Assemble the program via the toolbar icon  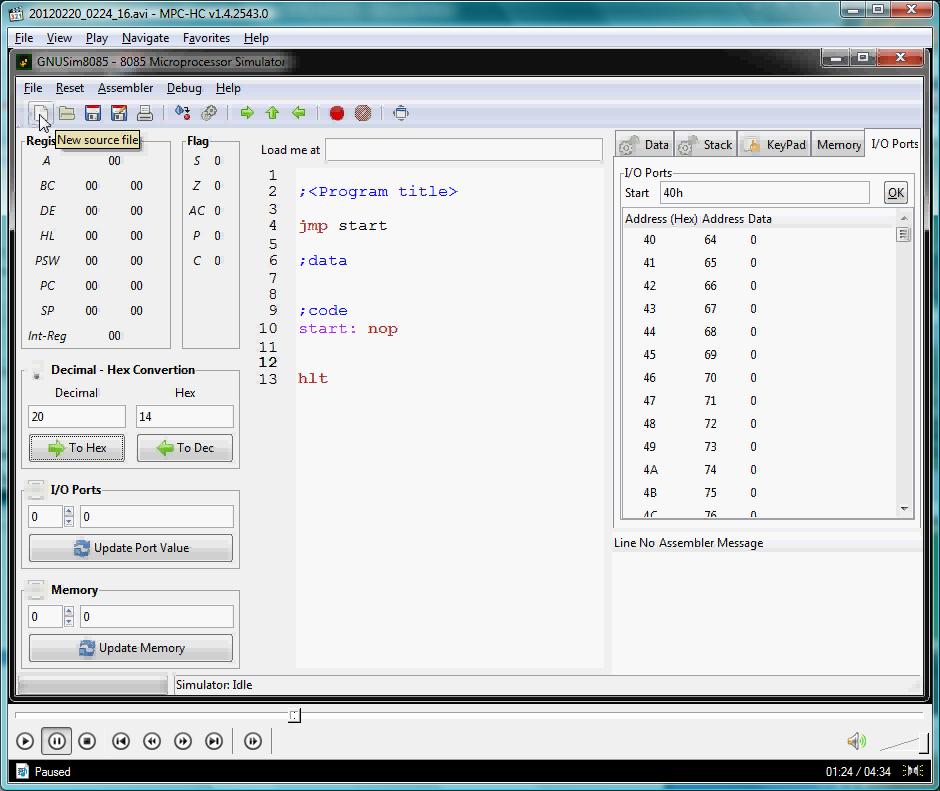tap(182, 113)
